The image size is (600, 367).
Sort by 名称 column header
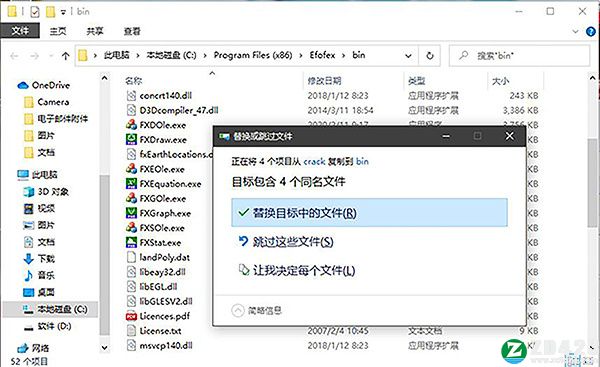[x=133, y=81]
